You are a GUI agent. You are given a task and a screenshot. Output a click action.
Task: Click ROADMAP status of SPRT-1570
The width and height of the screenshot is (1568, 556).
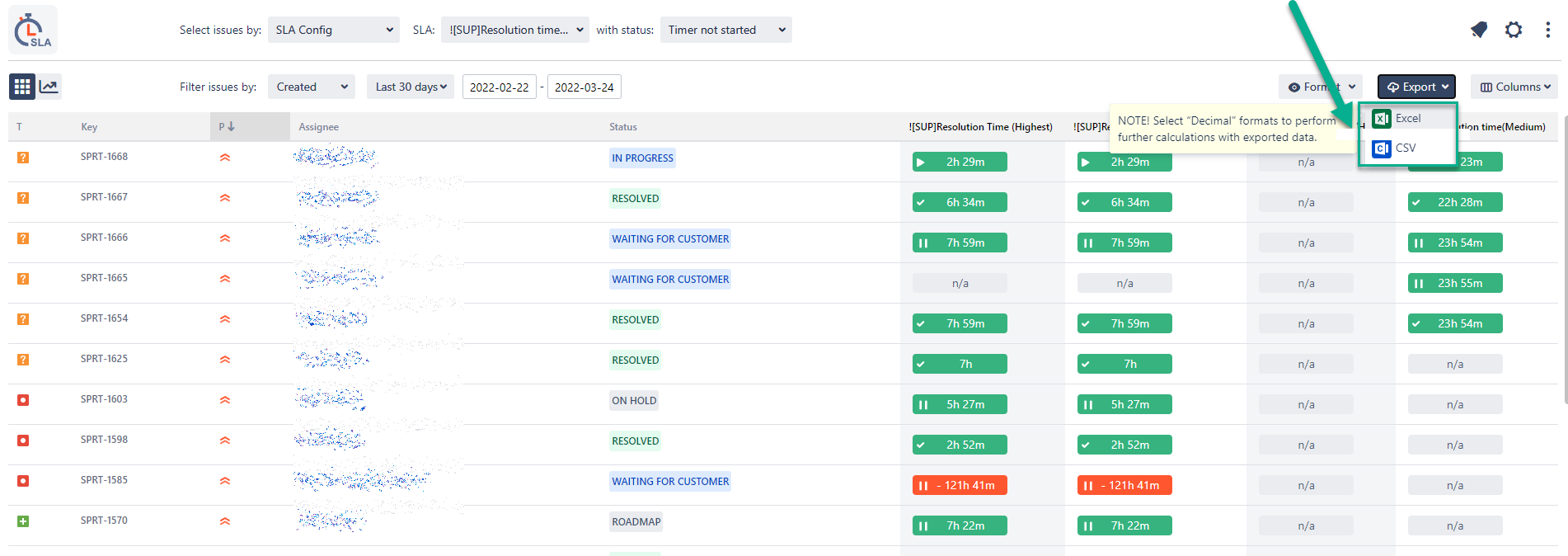[x=636, y=522]
